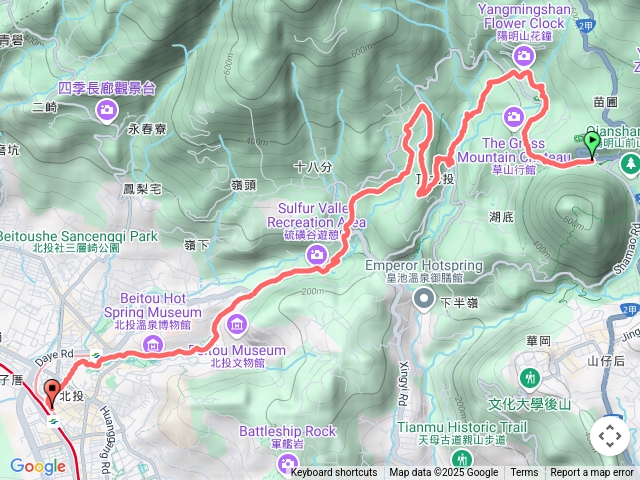The height and width of the screenshot is (480, 640).
Task: Select the Sulfur Valley Recreation Area camera marker
Action: point(316,256)
